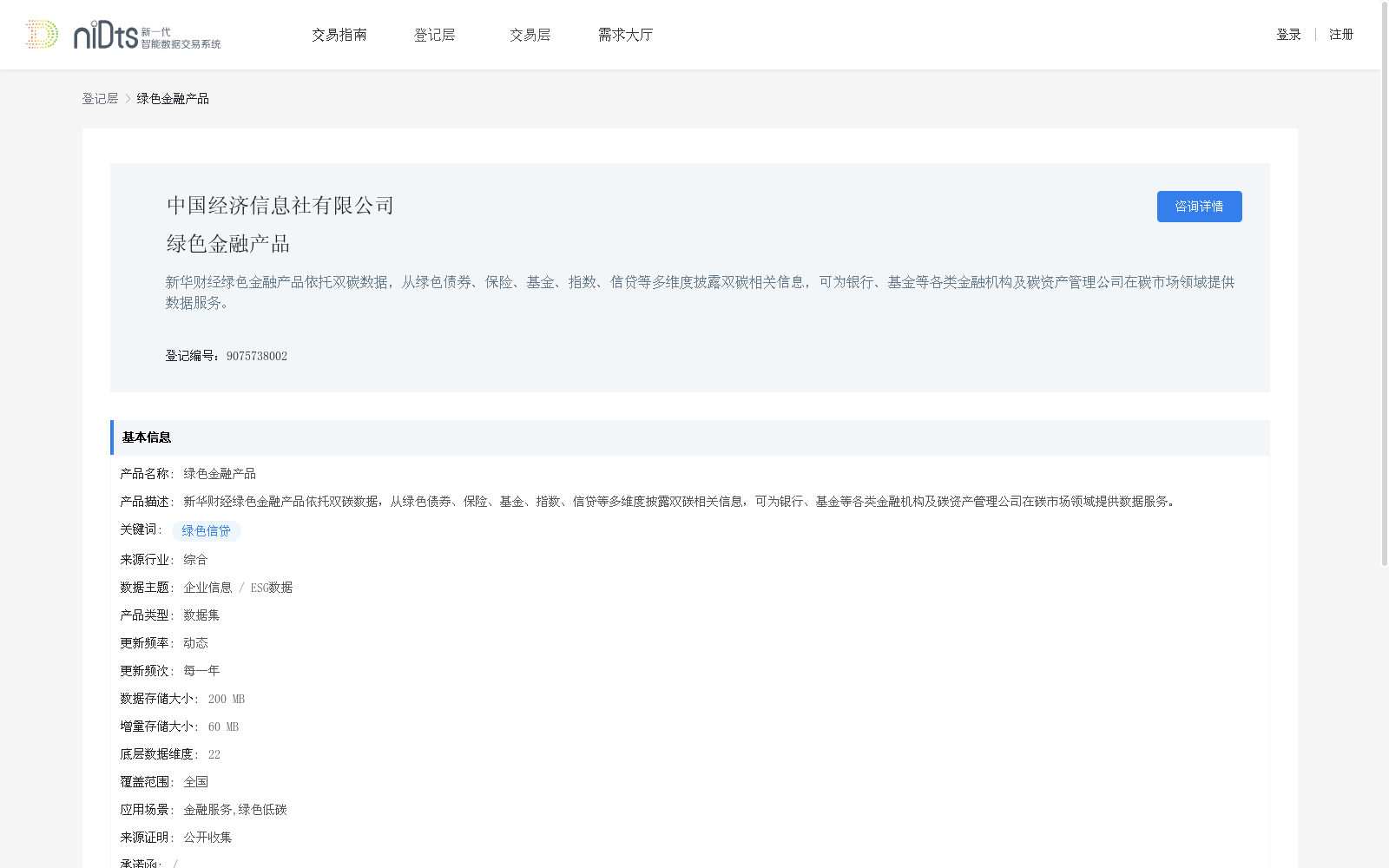
Task: Click the 应用场景 value 金融服务,绿色低碳
Action: [235, 810]
